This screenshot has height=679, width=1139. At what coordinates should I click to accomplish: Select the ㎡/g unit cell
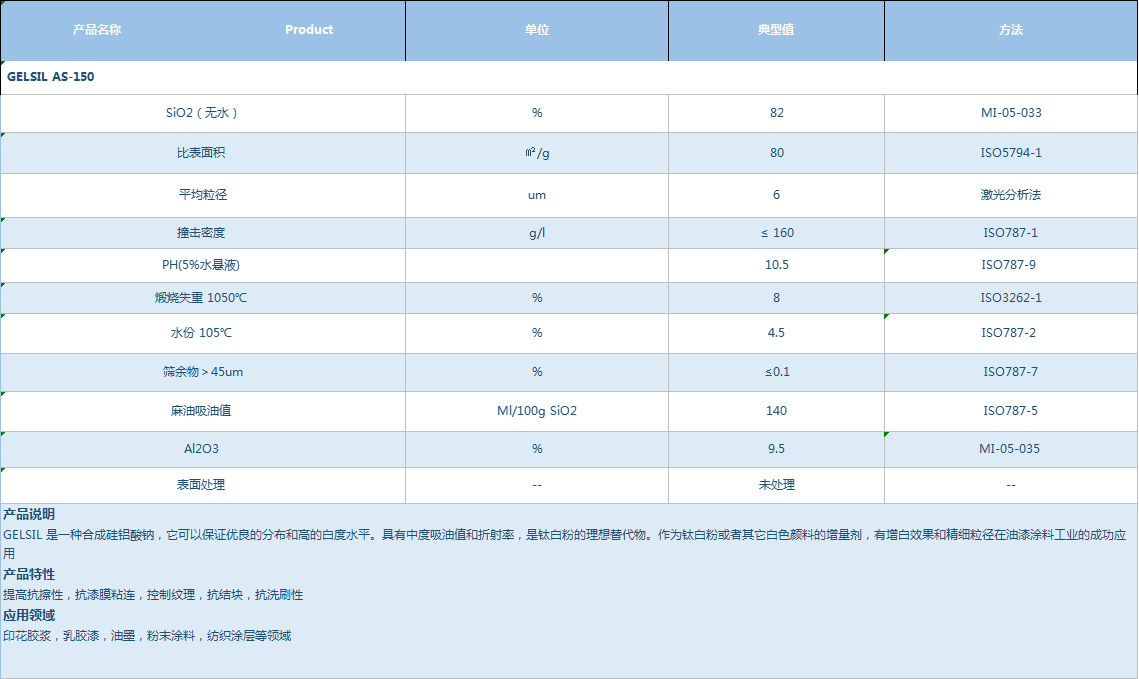point(537,153)
